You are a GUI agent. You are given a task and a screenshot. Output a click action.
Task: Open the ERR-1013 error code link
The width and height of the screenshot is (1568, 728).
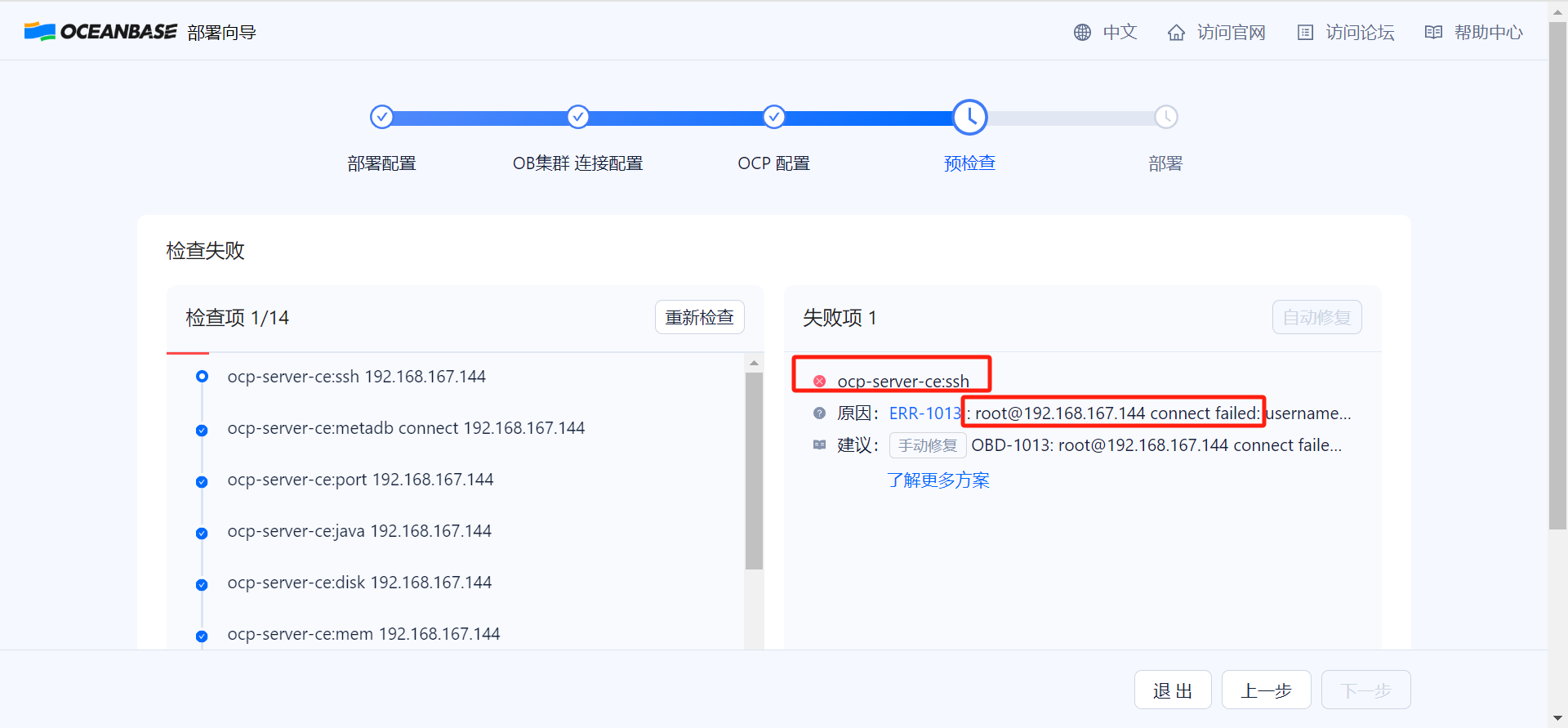coord(925,413)
